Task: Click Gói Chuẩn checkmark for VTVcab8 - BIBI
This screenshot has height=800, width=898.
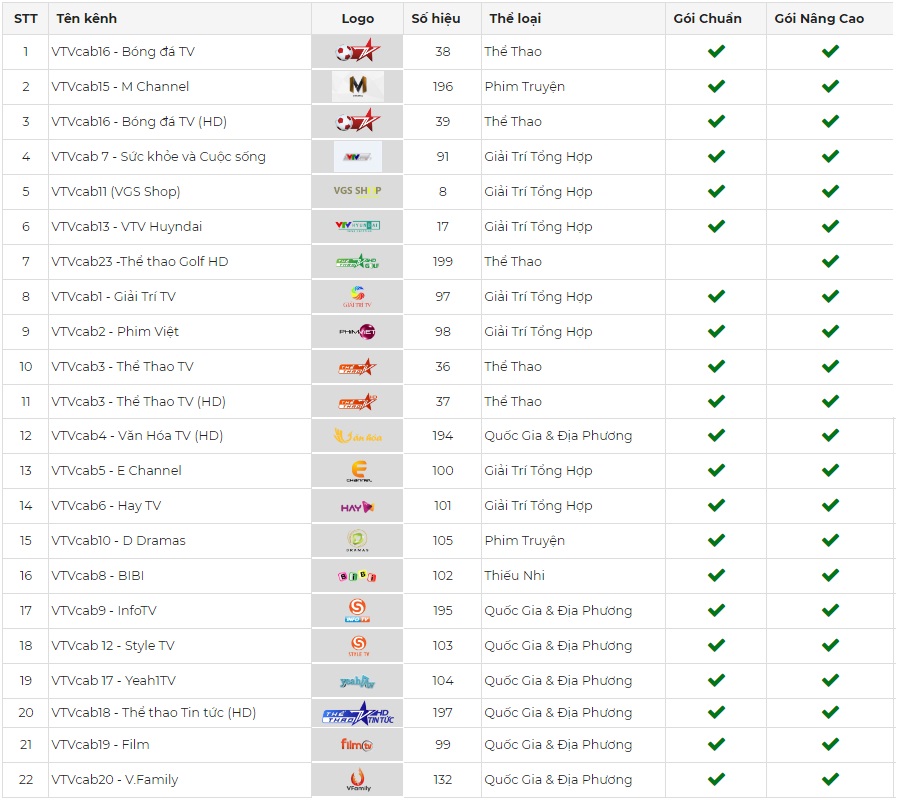Action: [x=716, y=575]
